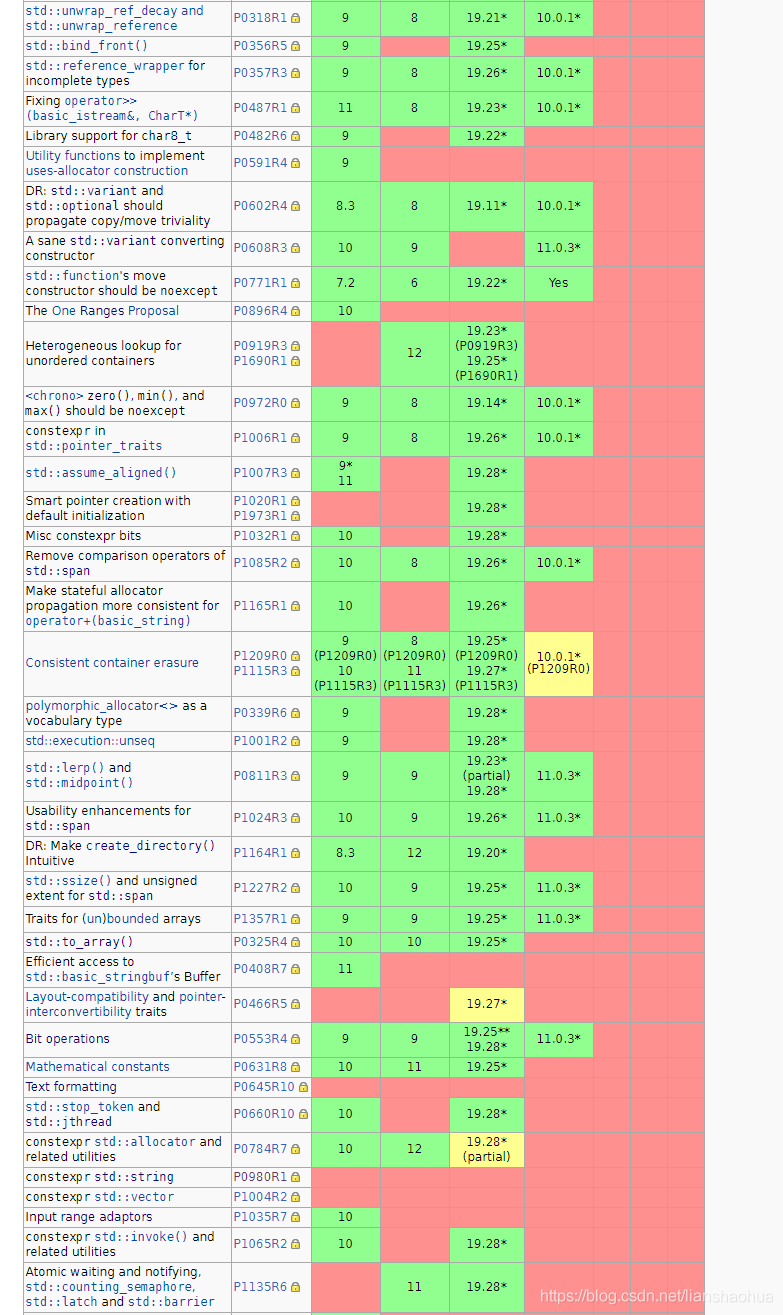This screenshot has height=1315, width=783.
Task: Click the lock icon beside P1227R2
Action: click(x=295, y=888)
